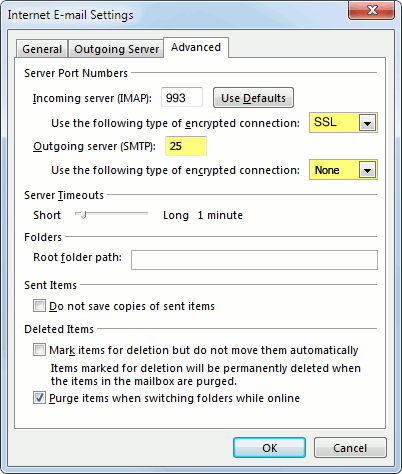This screenshot has width=402, height=474.
Task: Enable Do not save copies of sent items
Action: [x=39, y=306]
